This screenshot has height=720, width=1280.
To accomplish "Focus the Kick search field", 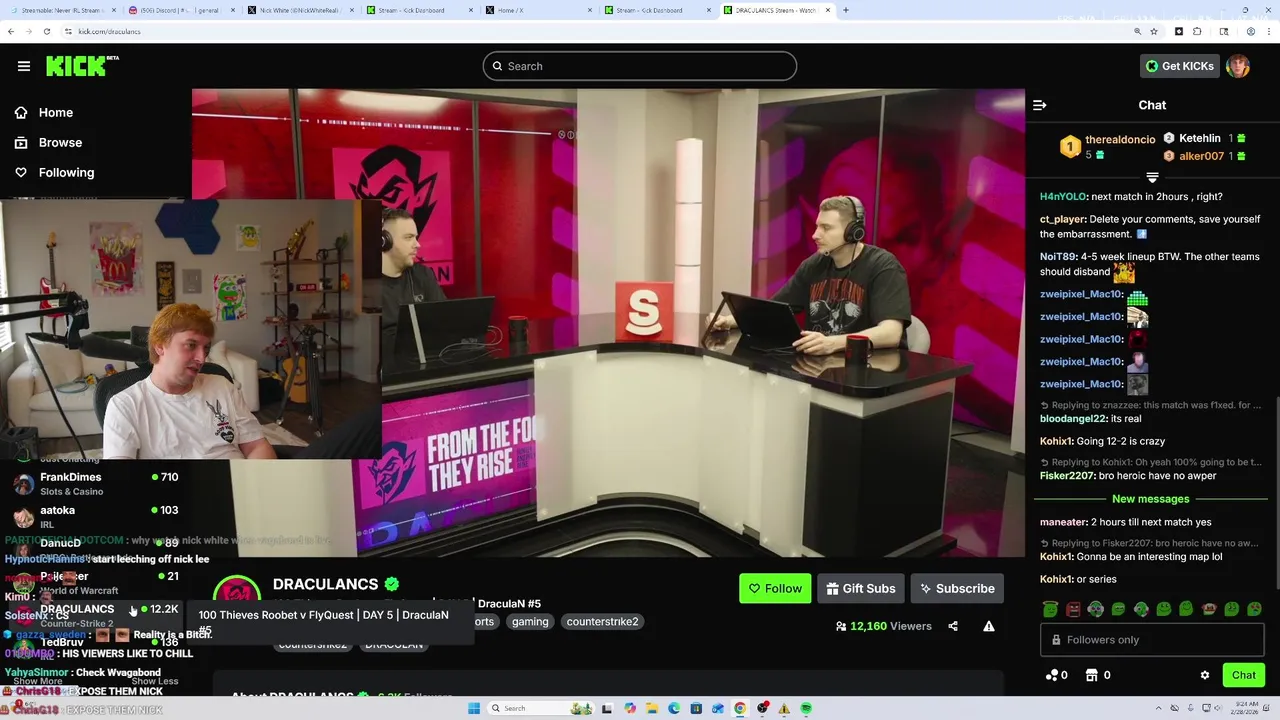I will click(x=640, y=66).
